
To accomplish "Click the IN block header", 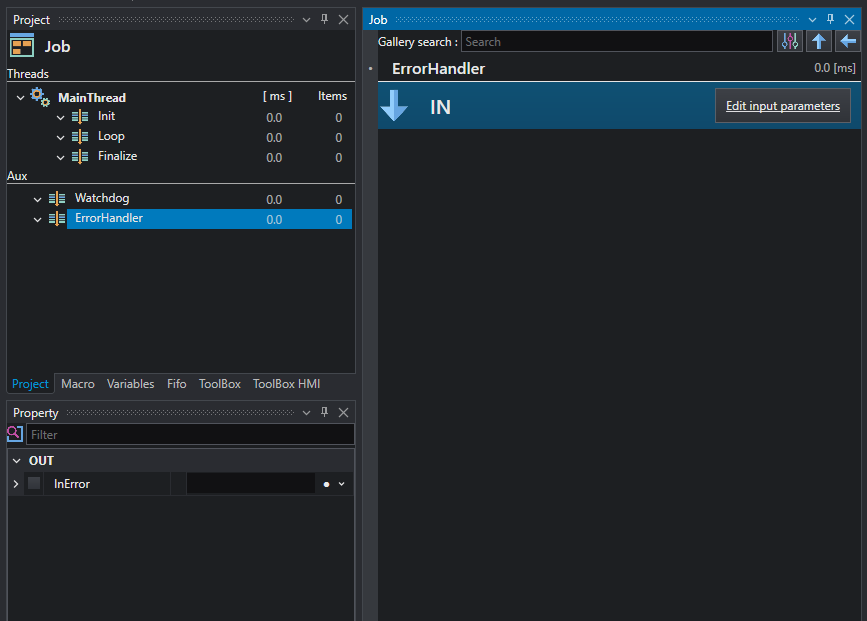I will click(x=619, y=106).
